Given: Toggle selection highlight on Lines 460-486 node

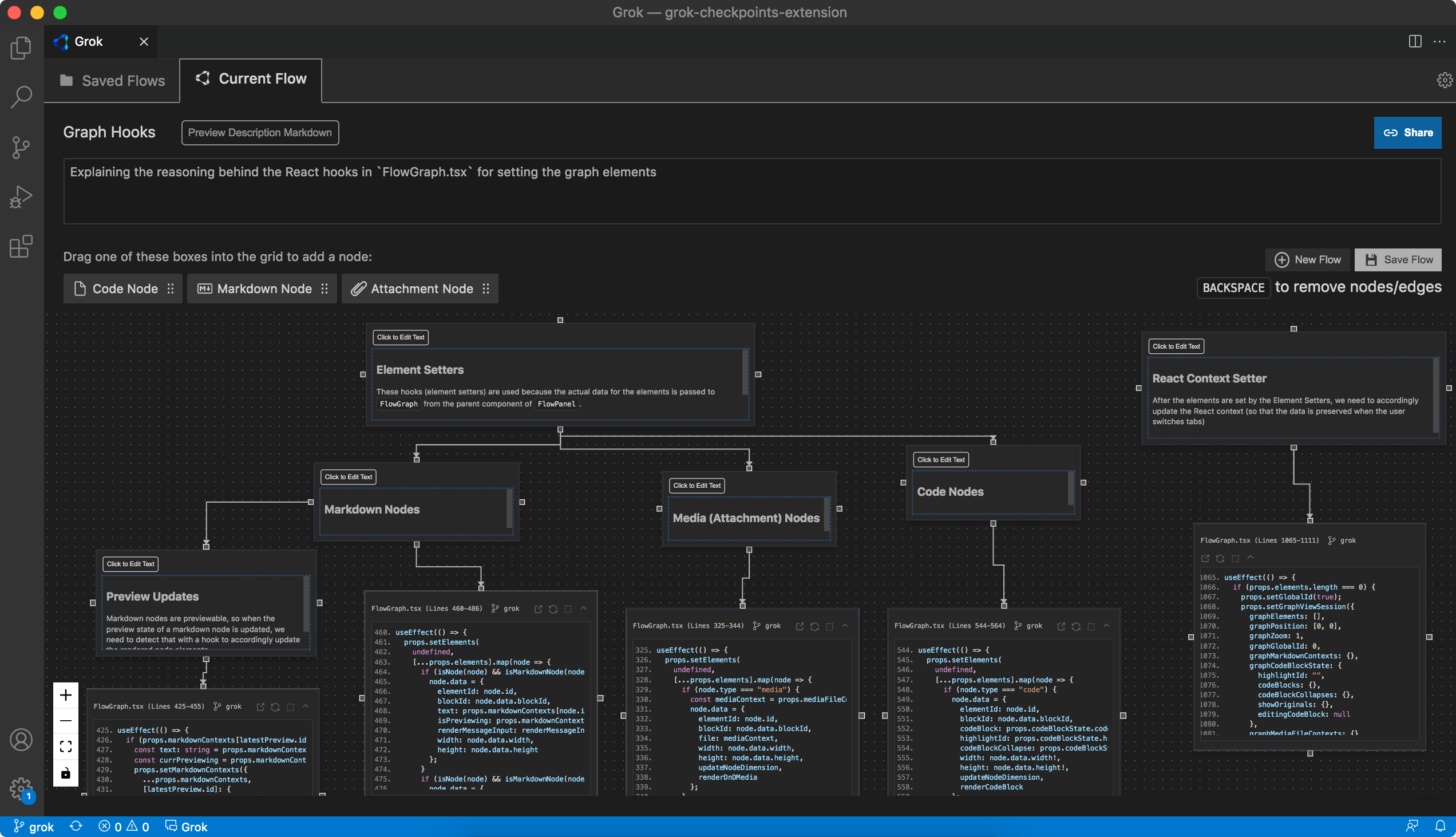Looking at the screenshot, I should (568, 609).
